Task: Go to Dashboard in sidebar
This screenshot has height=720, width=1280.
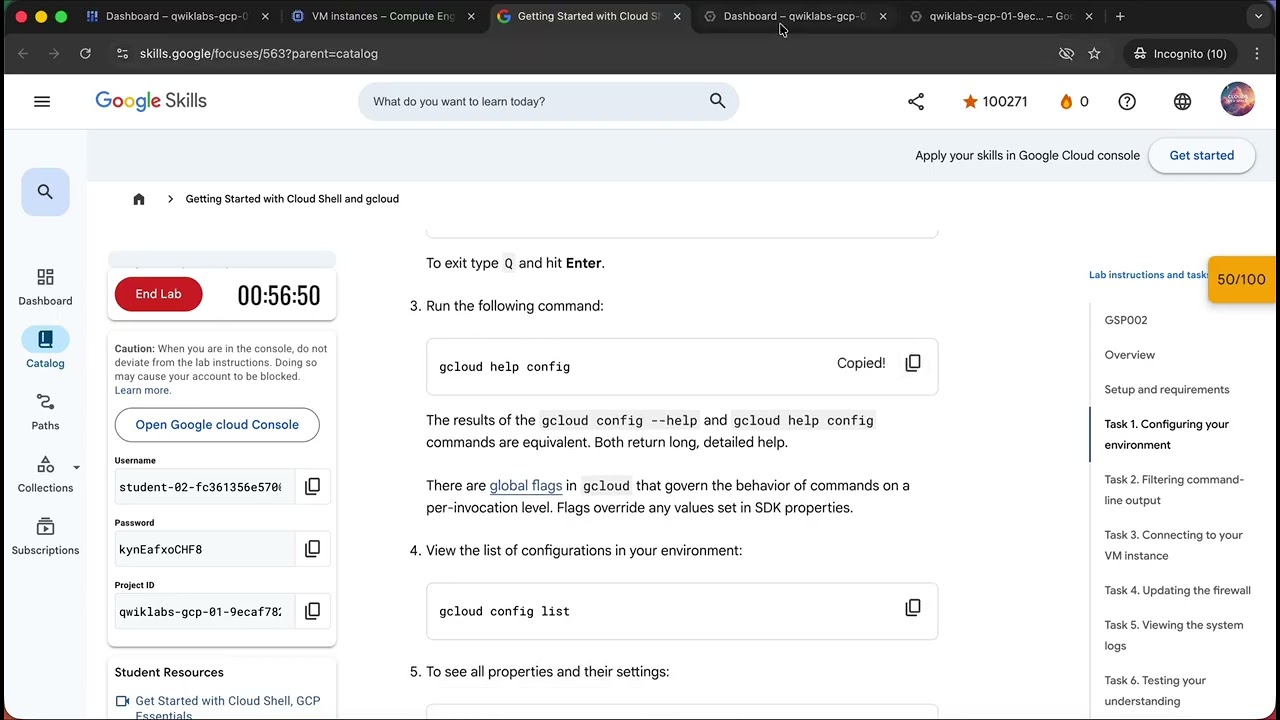Action: pyautogui.click(x=45, y=287)
